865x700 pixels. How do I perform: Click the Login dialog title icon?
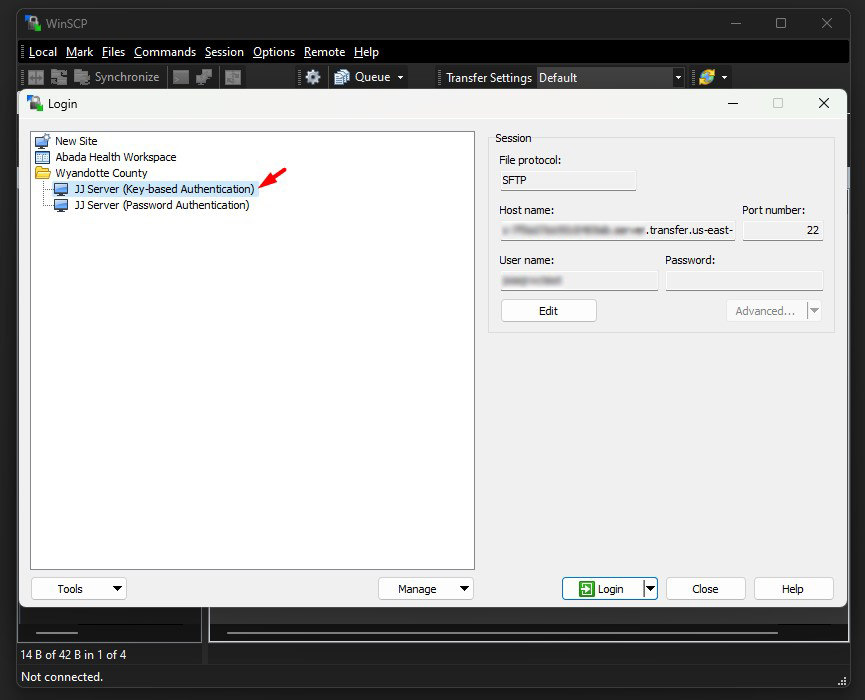point(35,103)
